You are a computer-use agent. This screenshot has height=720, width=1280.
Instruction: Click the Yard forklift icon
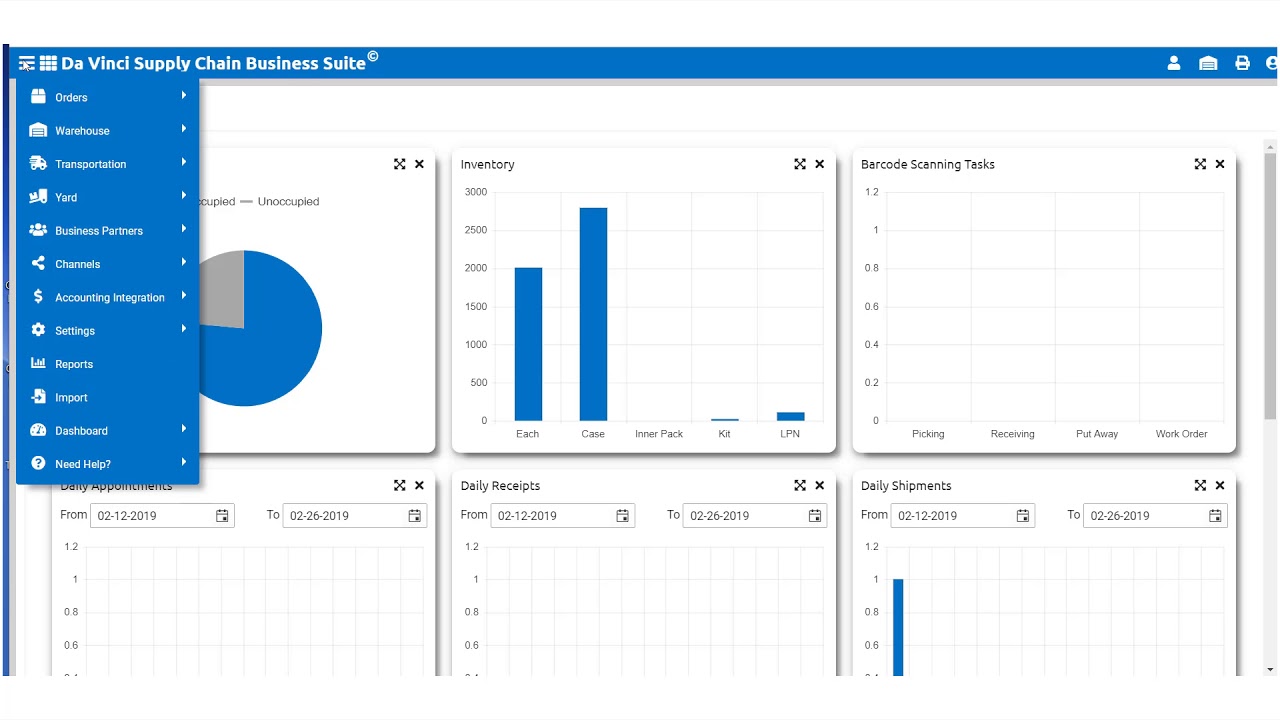(38, 197)
